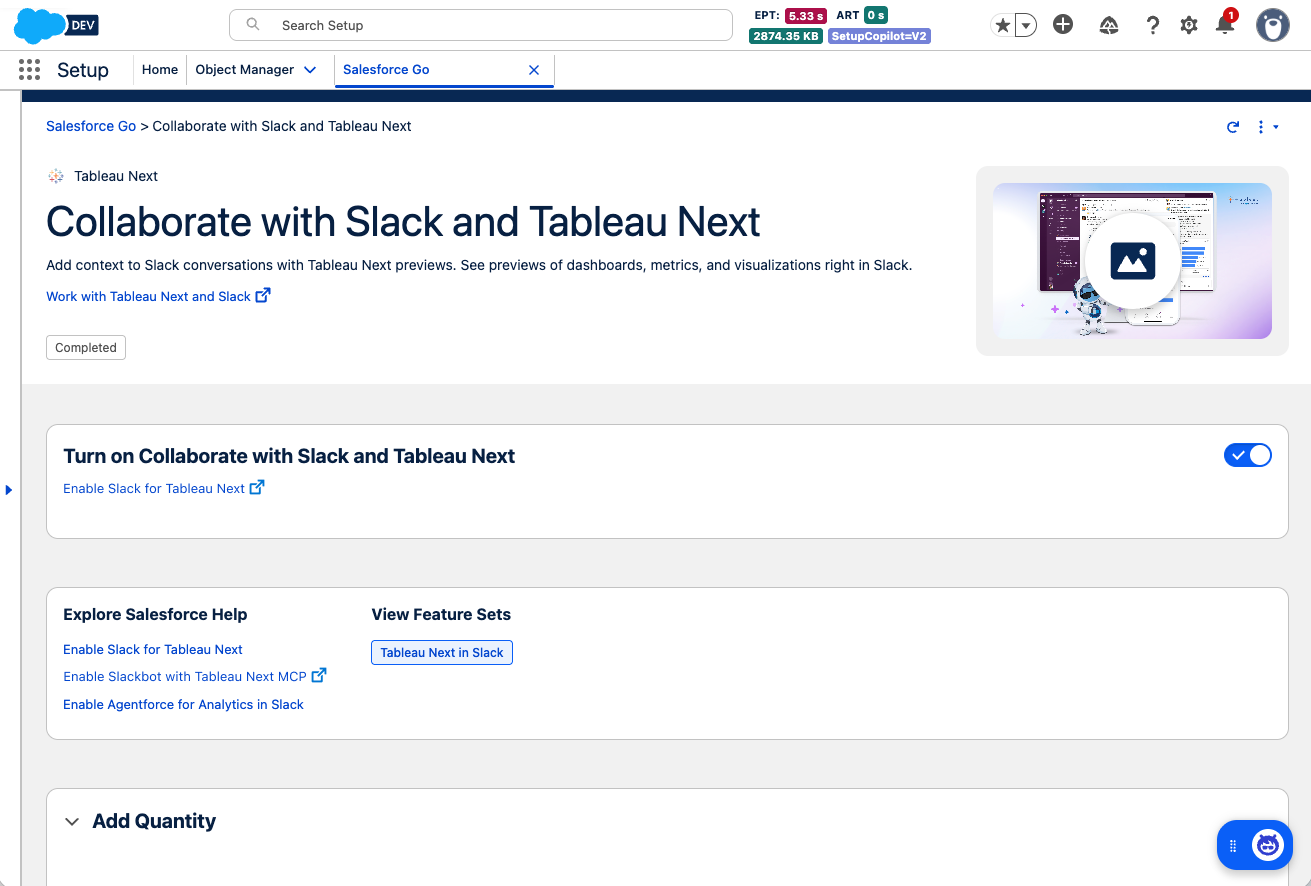Click the ART 0 s indicator
This screenshot has width=1311, height=886.
[862, 15]
